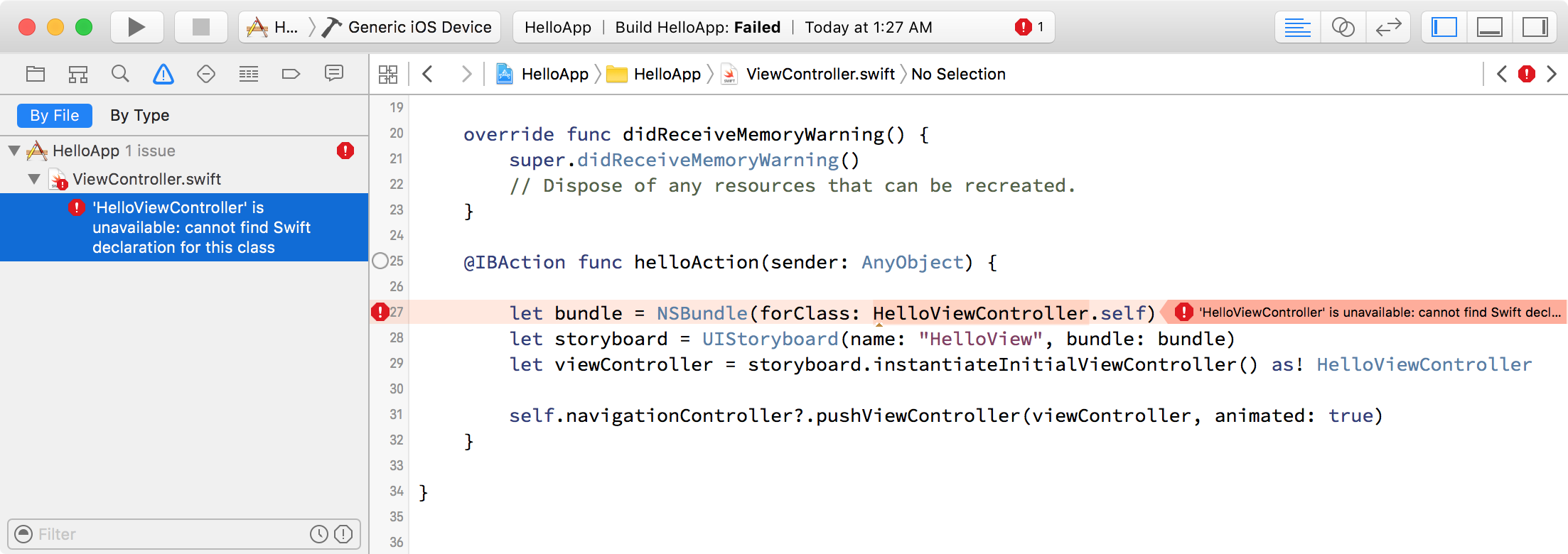The width and height of the screenshot is (1568, 554).
Task: Open the Test navigator
Action: [x=206, y=74]
